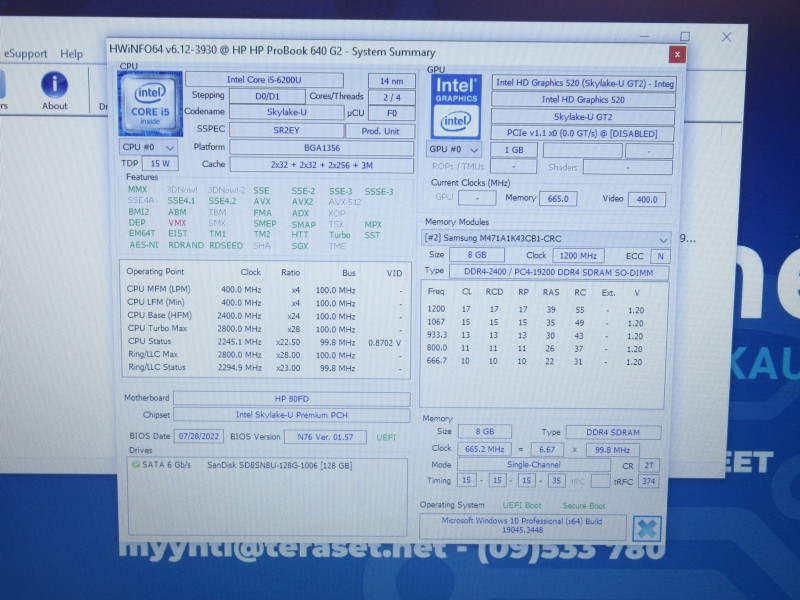Click the module clock 1200 MHz field

[578, 256]
